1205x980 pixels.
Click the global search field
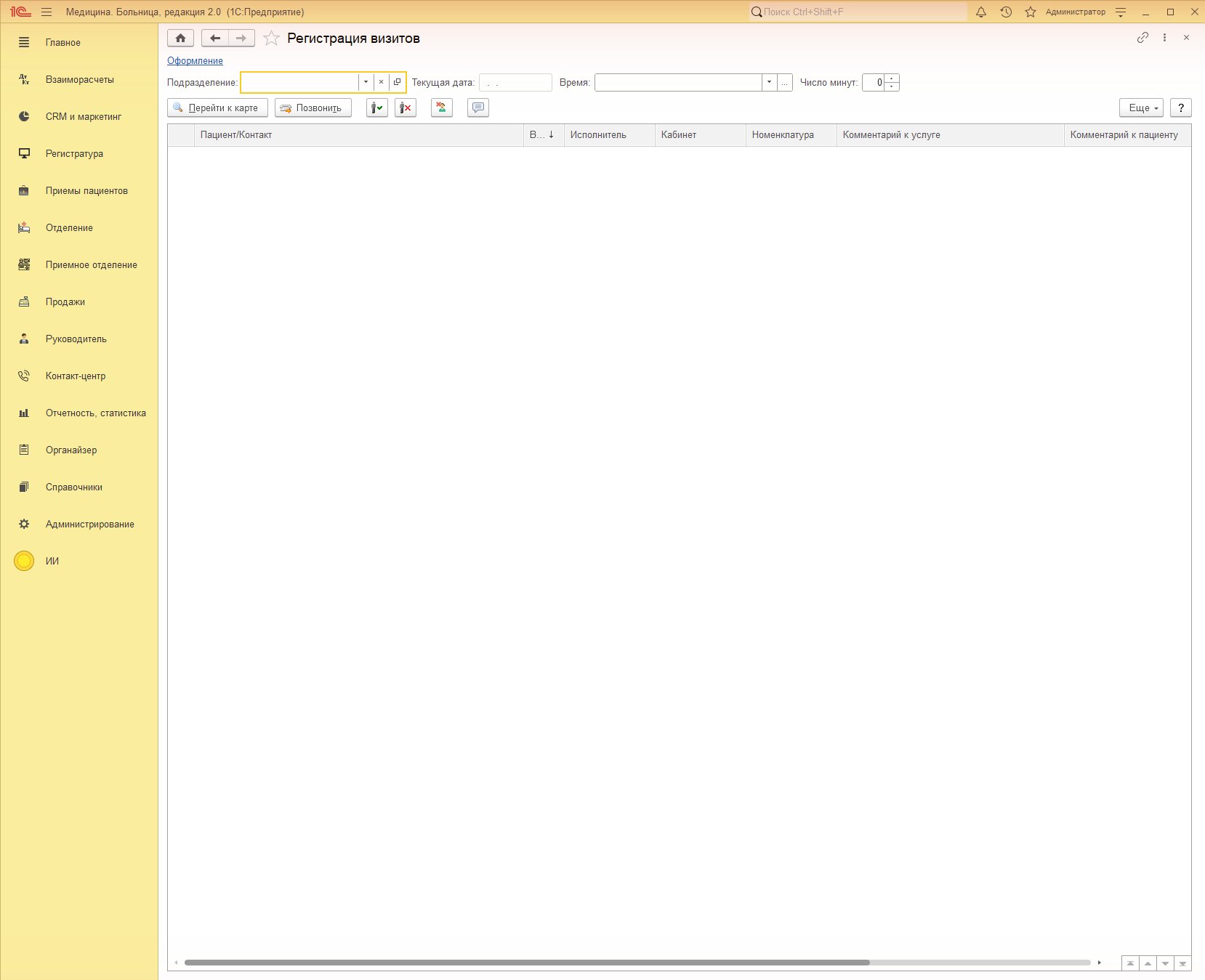coord(858,12)
